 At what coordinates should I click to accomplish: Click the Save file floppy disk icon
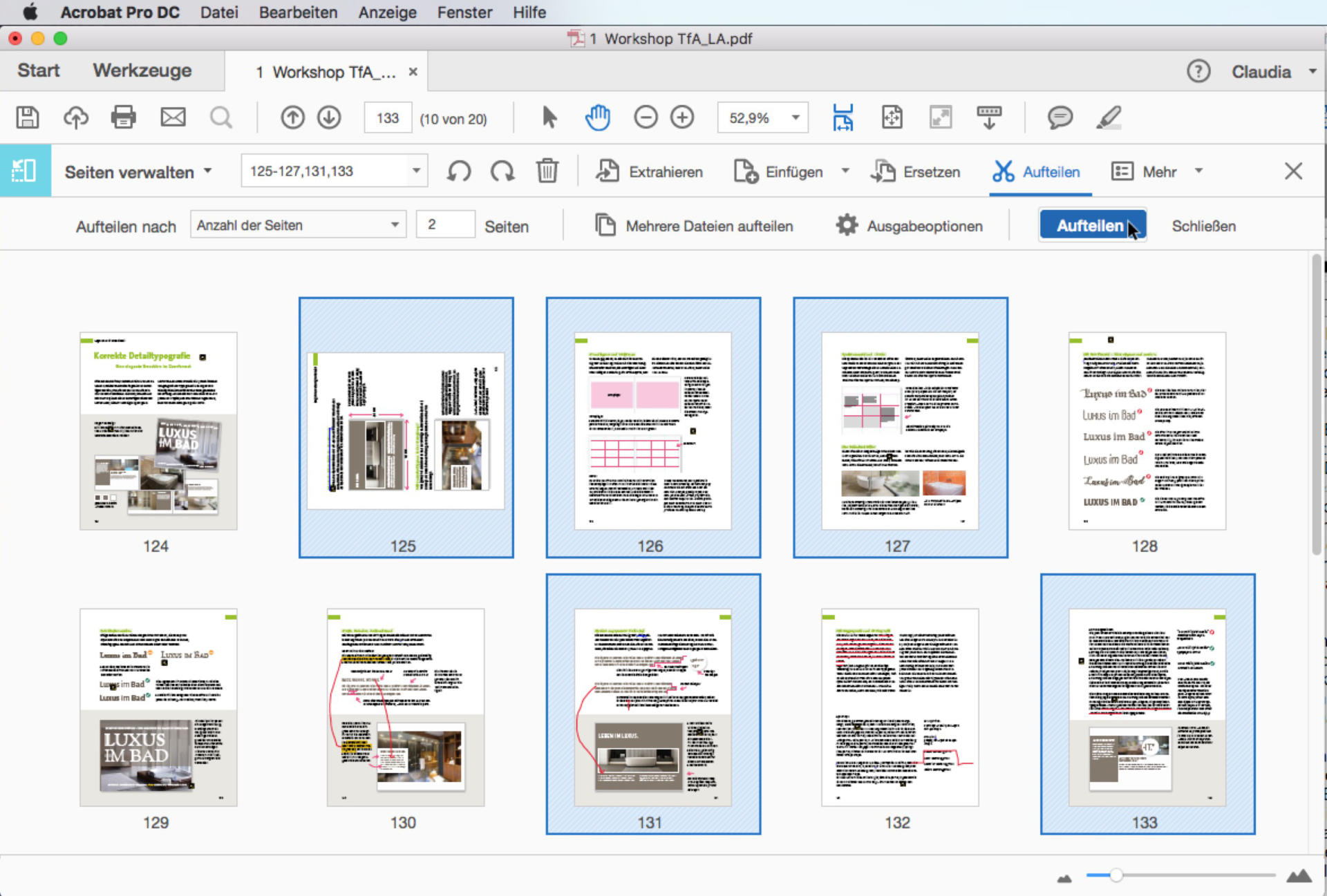point(28,117)
